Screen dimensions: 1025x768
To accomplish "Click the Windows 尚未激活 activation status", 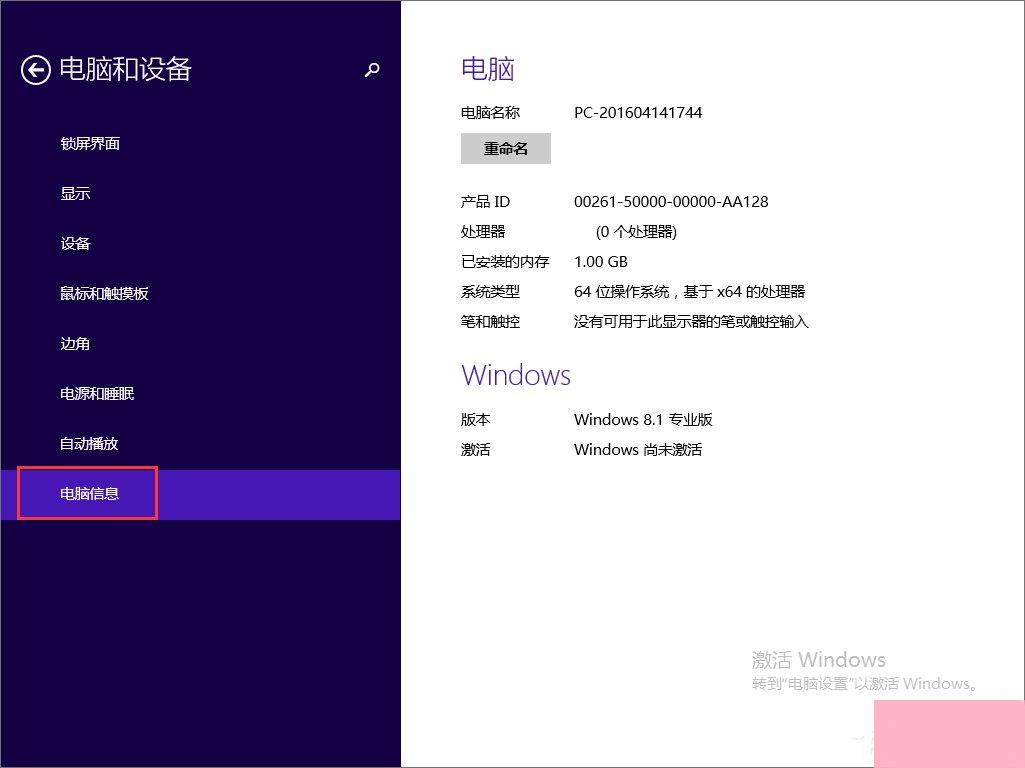I will click(638, 450).
